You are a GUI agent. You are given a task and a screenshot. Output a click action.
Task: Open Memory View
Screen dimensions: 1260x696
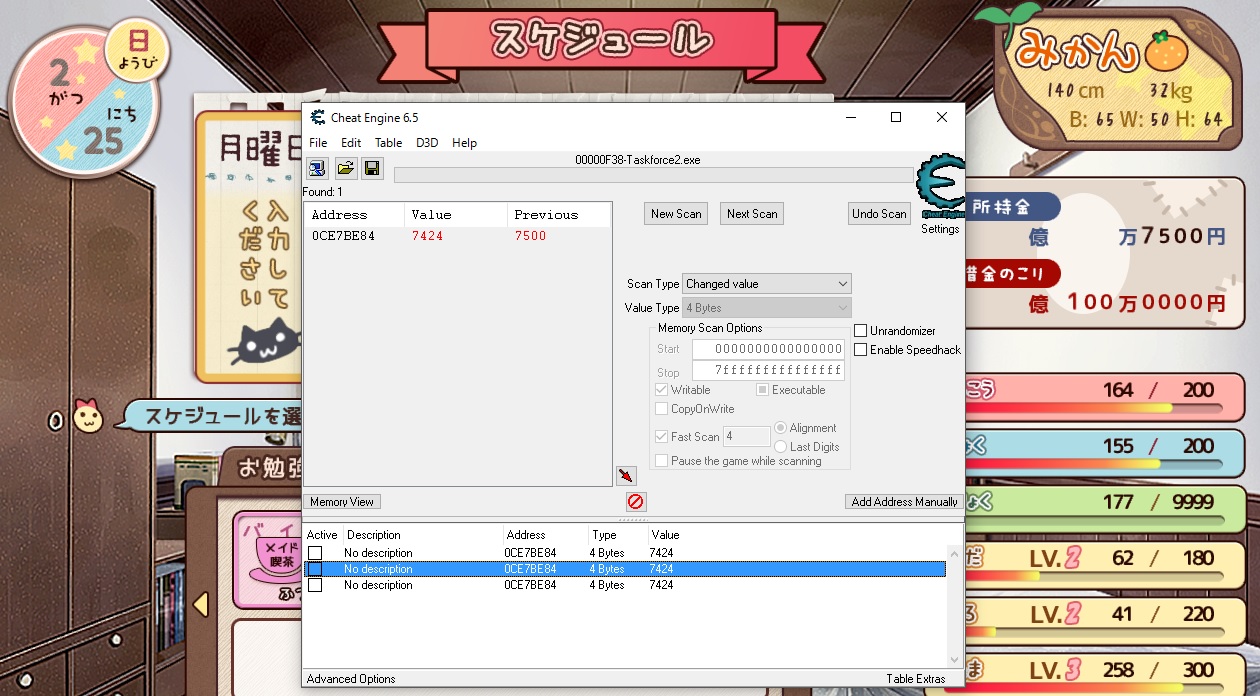click(x=342, y=502)
